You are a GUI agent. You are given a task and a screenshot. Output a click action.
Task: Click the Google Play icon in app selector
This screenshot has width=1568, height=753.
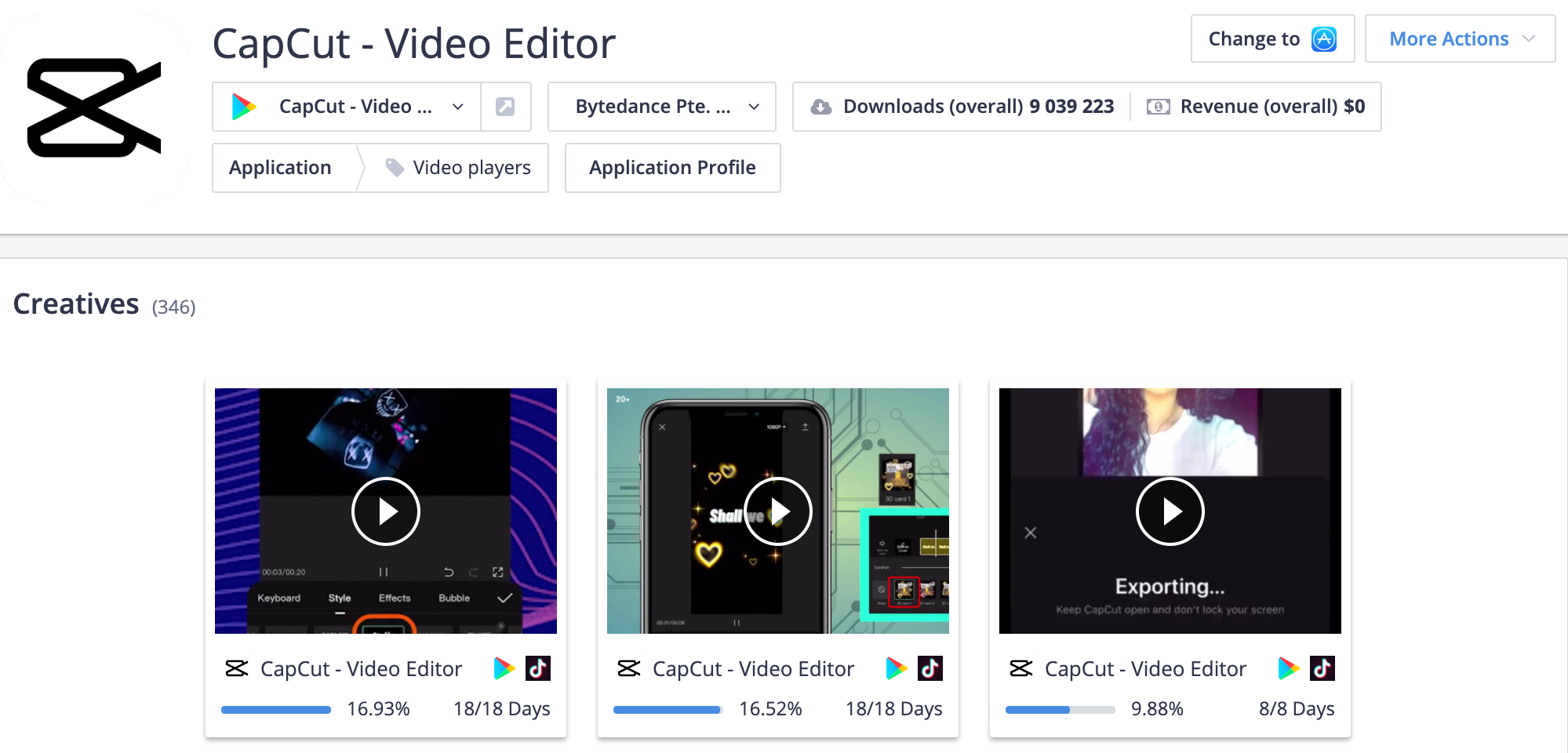[244, 107]
